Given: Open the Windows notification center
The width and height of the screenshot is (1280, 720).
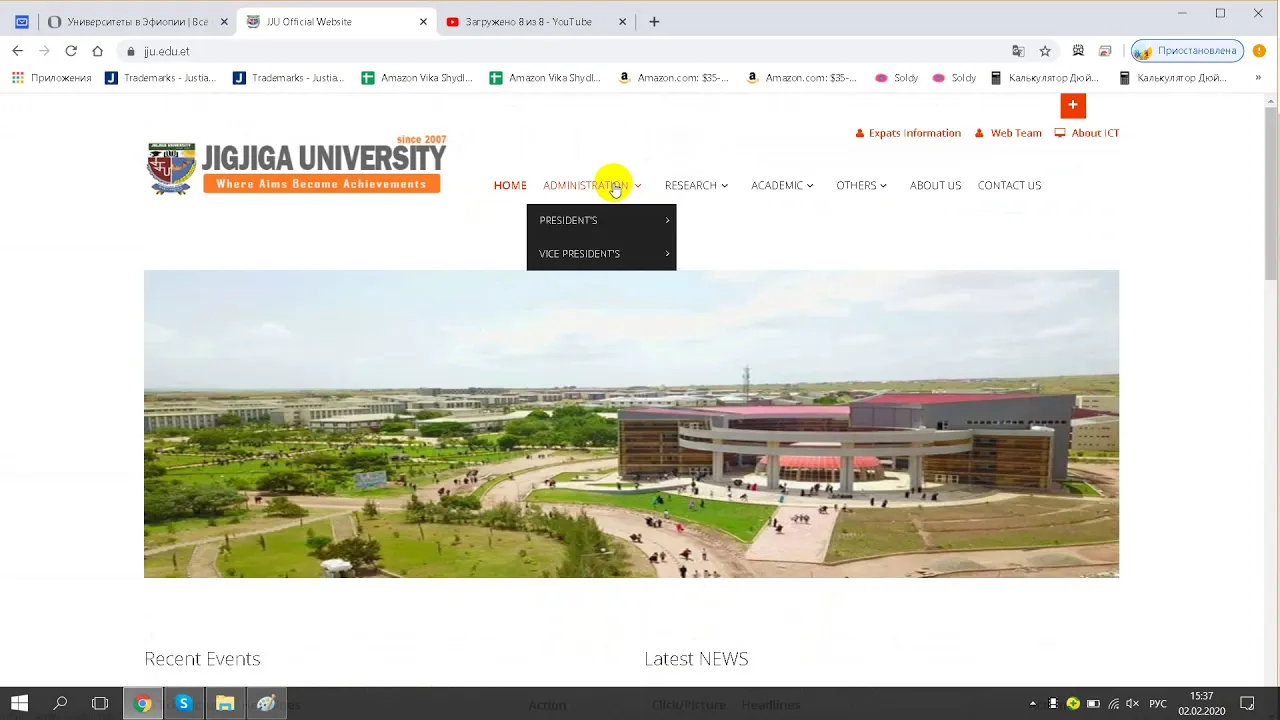Looking at the screenshot, I should [1247, 704].
